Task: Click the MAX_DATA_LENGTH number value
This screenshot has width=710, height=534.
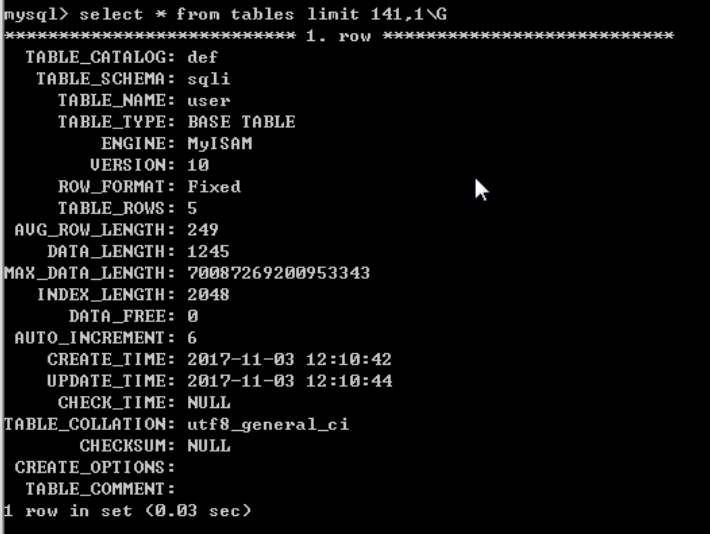Action: [278, 273]
